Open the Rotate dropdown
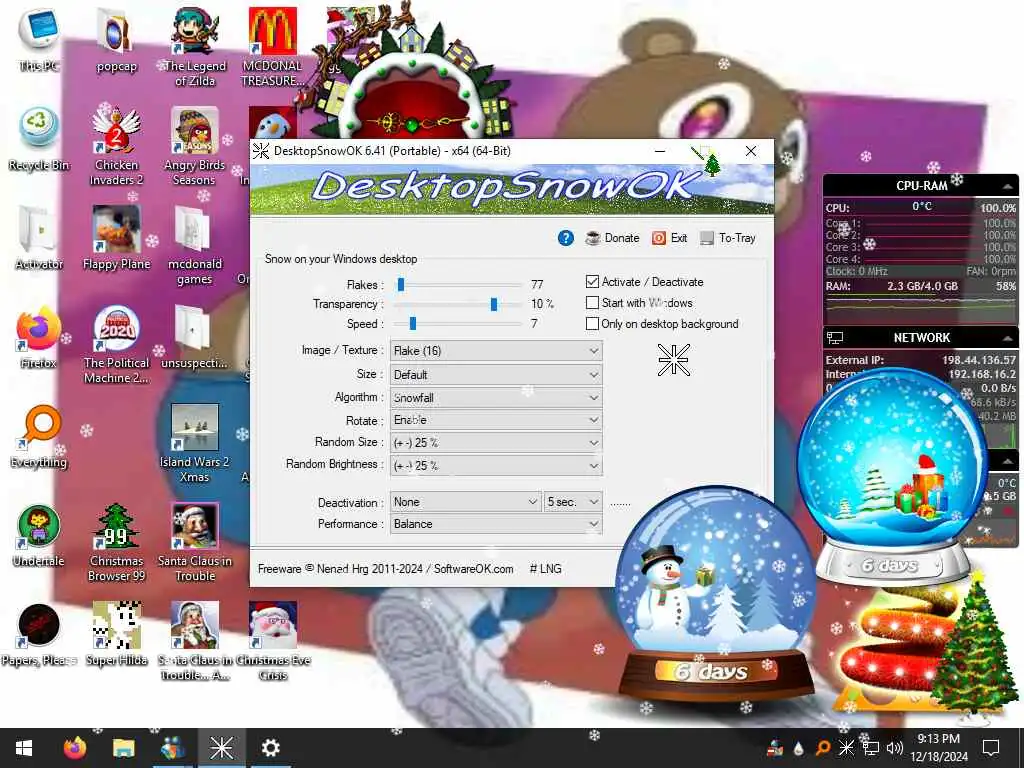 coord(496,420)
